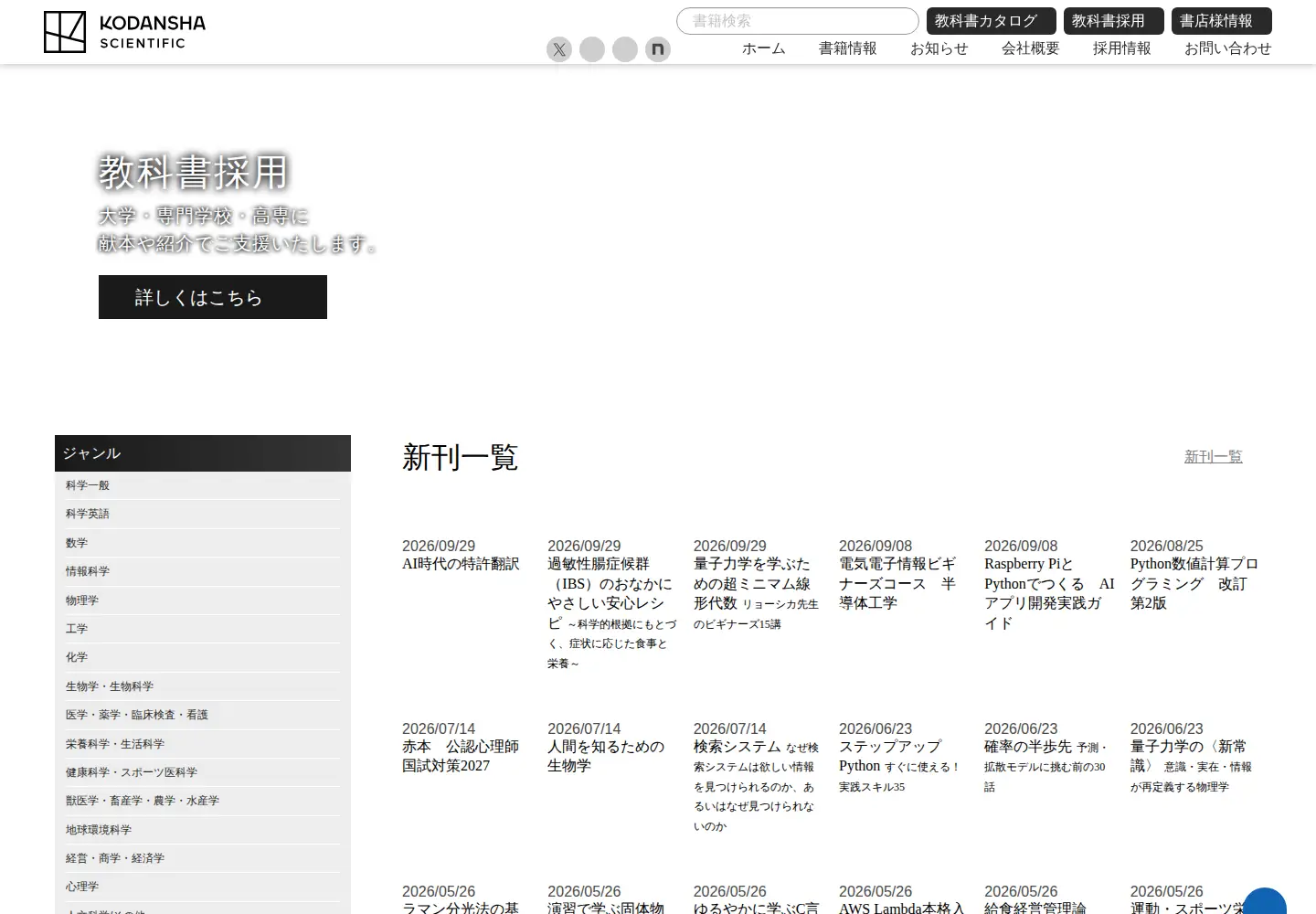Image resolution: width=1316 pixels, height=914 pixels.
Task: Select 医学・薬学・臨床検査・看護 genre
Action: [202, 715]
